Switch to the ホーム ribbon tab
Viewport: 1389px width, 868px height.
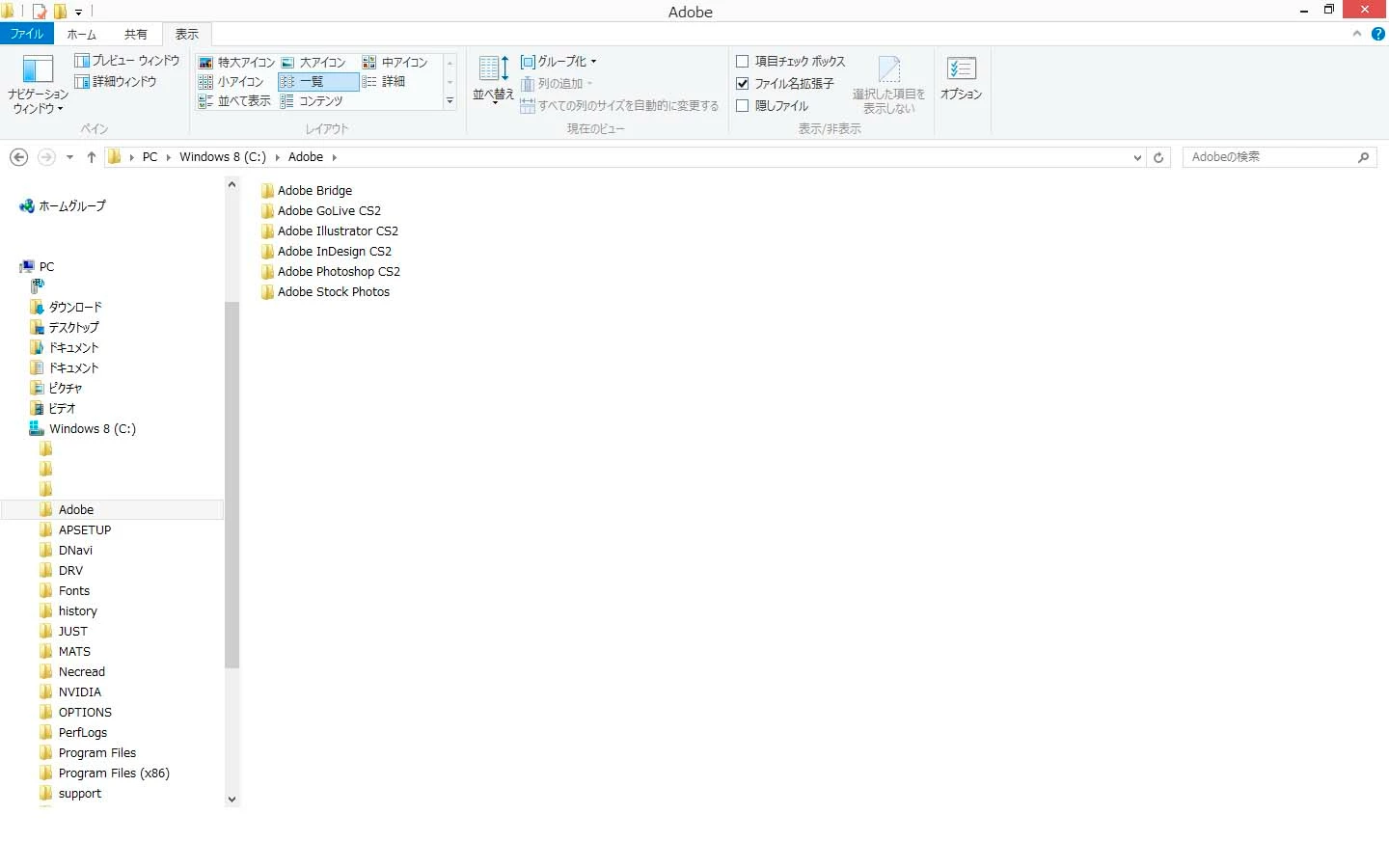pos(82,35)
